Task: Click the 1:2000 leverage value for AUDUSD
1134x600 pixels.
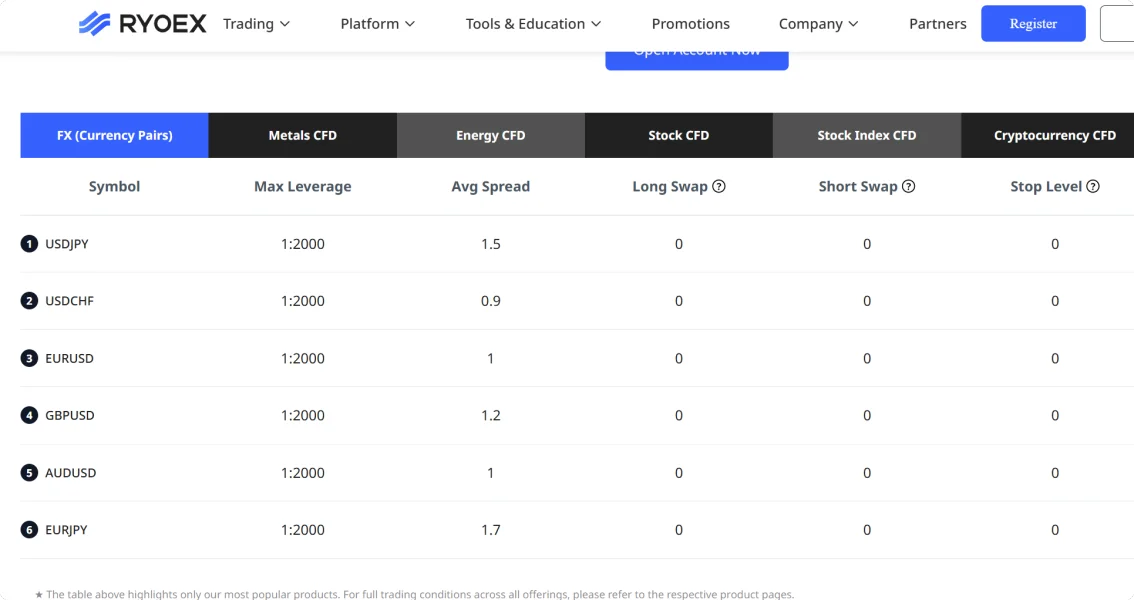Action: pyautogui.click(x=302, y=473)
